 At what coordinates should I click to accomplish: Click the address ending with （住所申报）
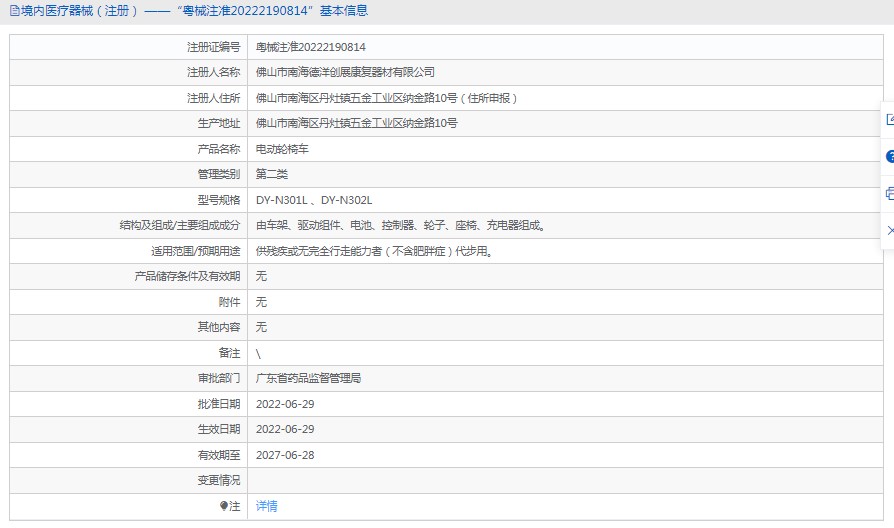click(x=387, y=98)
